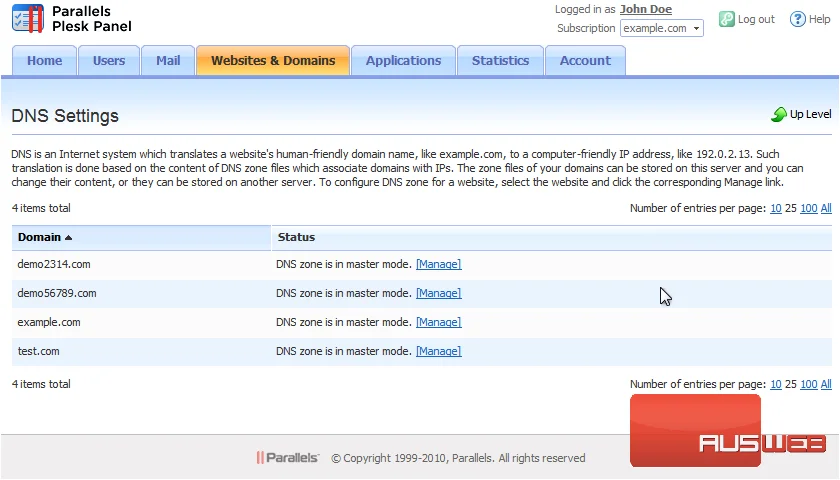Set top entries per page to 10
Image resolution: width=840 pixels, height=480 pixels.
click(x=776, y=208)
